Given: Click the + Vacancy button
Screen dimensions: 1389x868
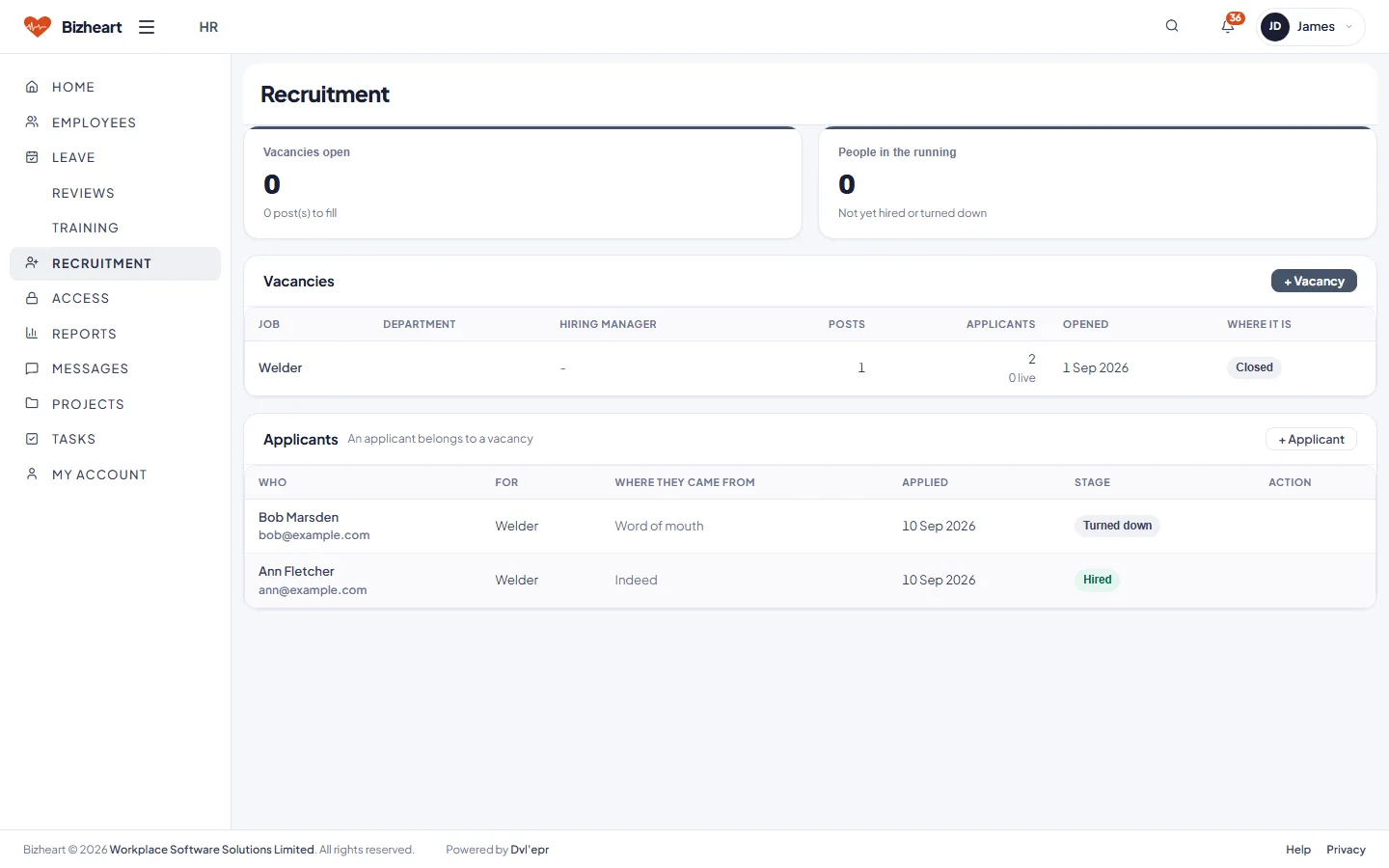Looking at the screenshot, I should pos(1314,281).
